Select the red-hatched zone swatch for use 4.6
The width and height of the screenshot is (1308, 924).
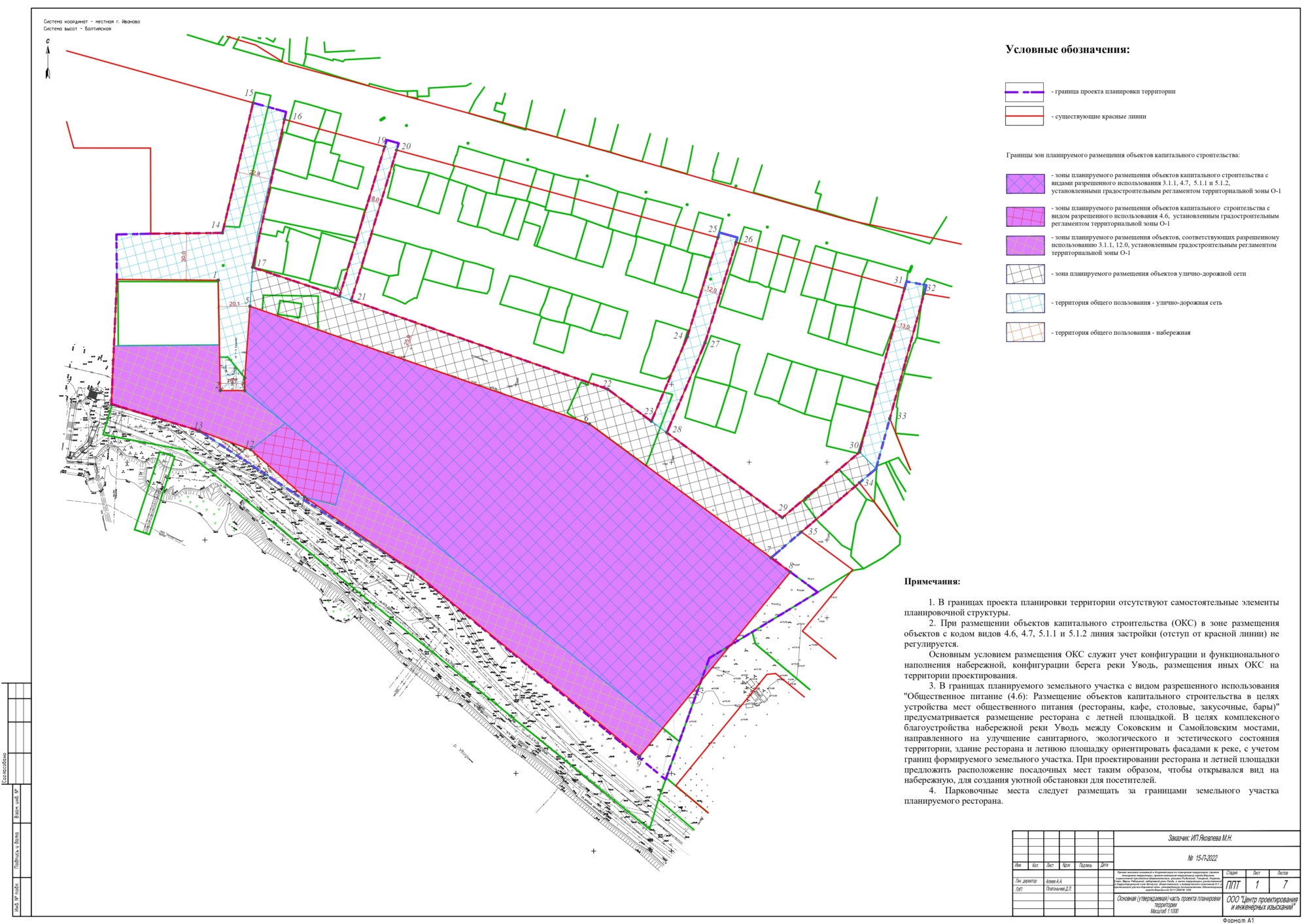coord(1025,216)
